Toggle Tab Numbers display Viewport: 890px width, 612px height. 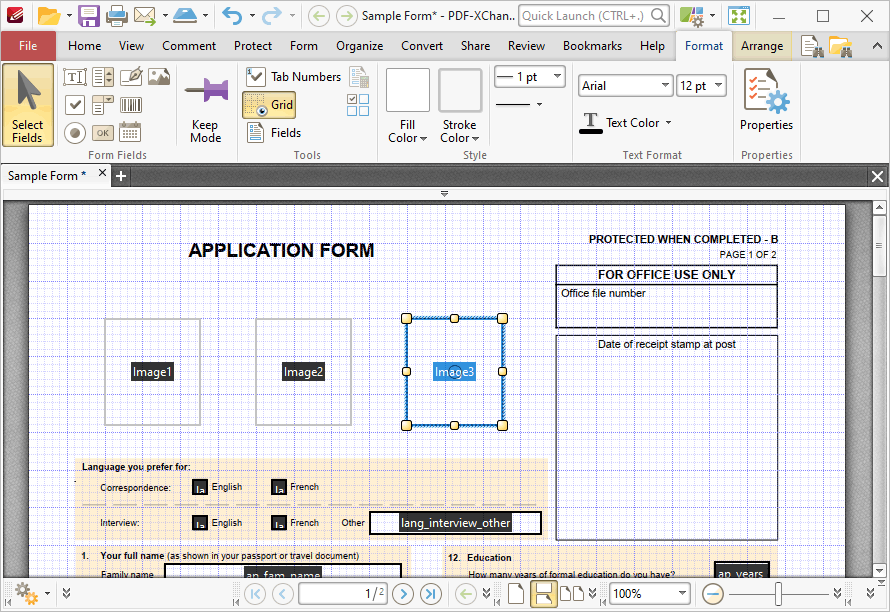[x=293, y=77]
